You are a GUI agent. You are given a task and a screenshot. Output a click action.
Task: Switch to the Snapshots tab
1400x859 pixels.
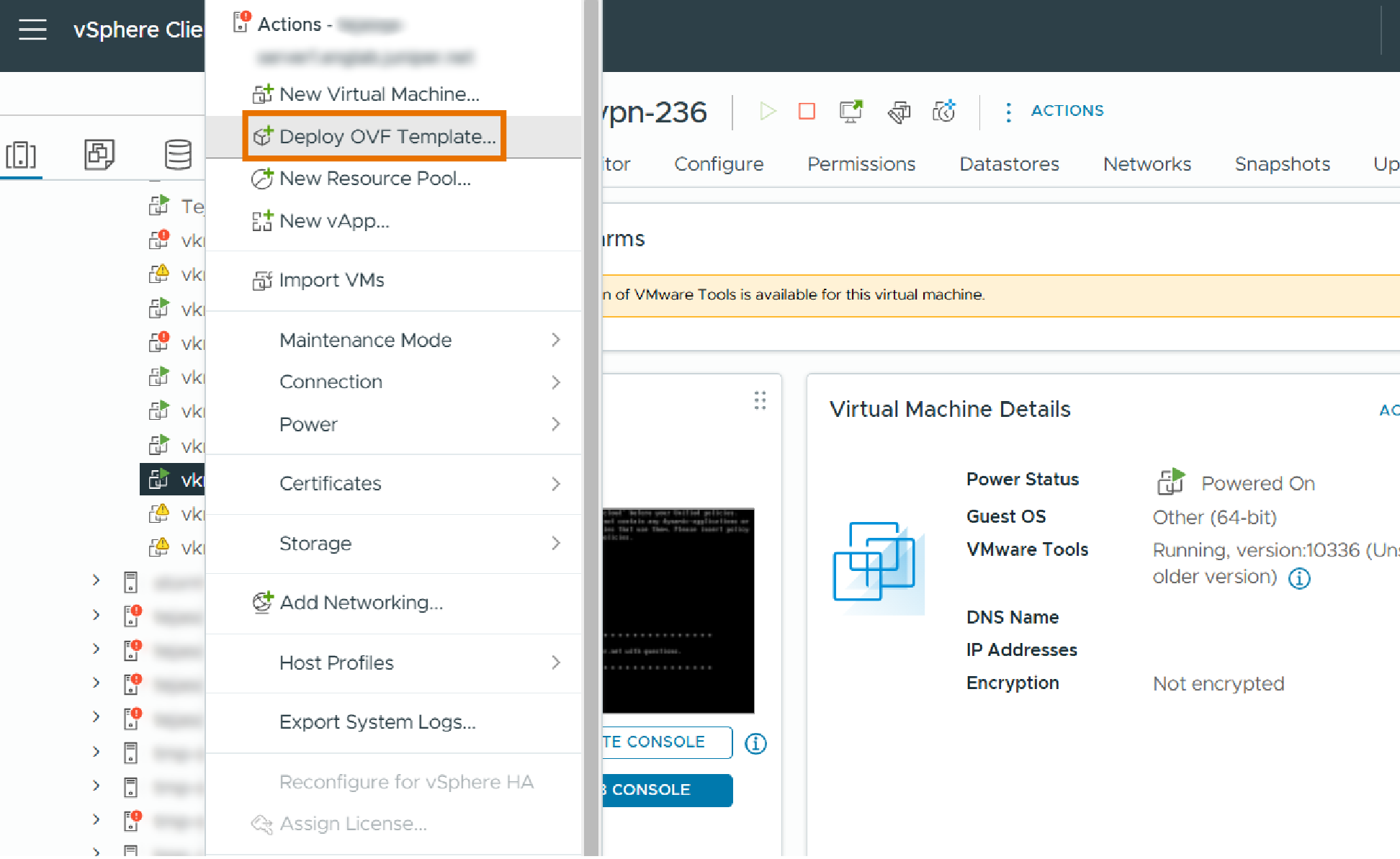1281,163
